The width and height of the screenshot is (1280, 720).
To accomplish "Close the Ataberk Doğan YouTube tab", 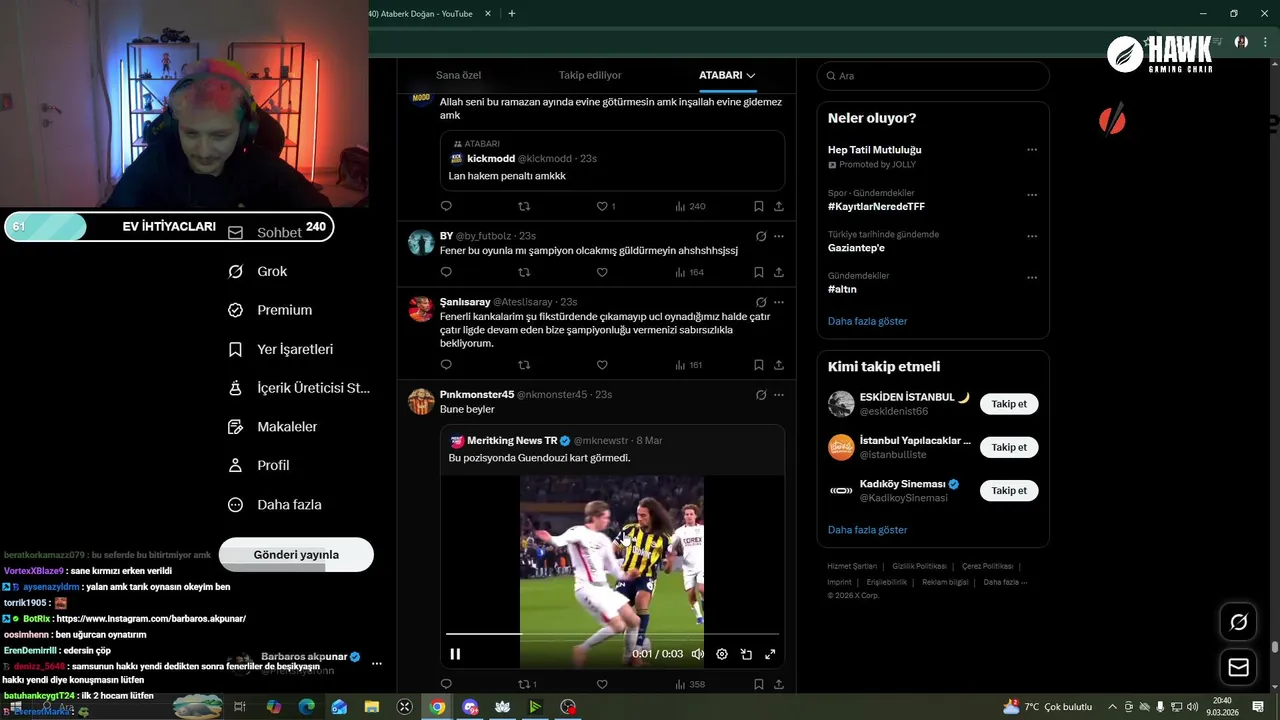I will (487, 14).
